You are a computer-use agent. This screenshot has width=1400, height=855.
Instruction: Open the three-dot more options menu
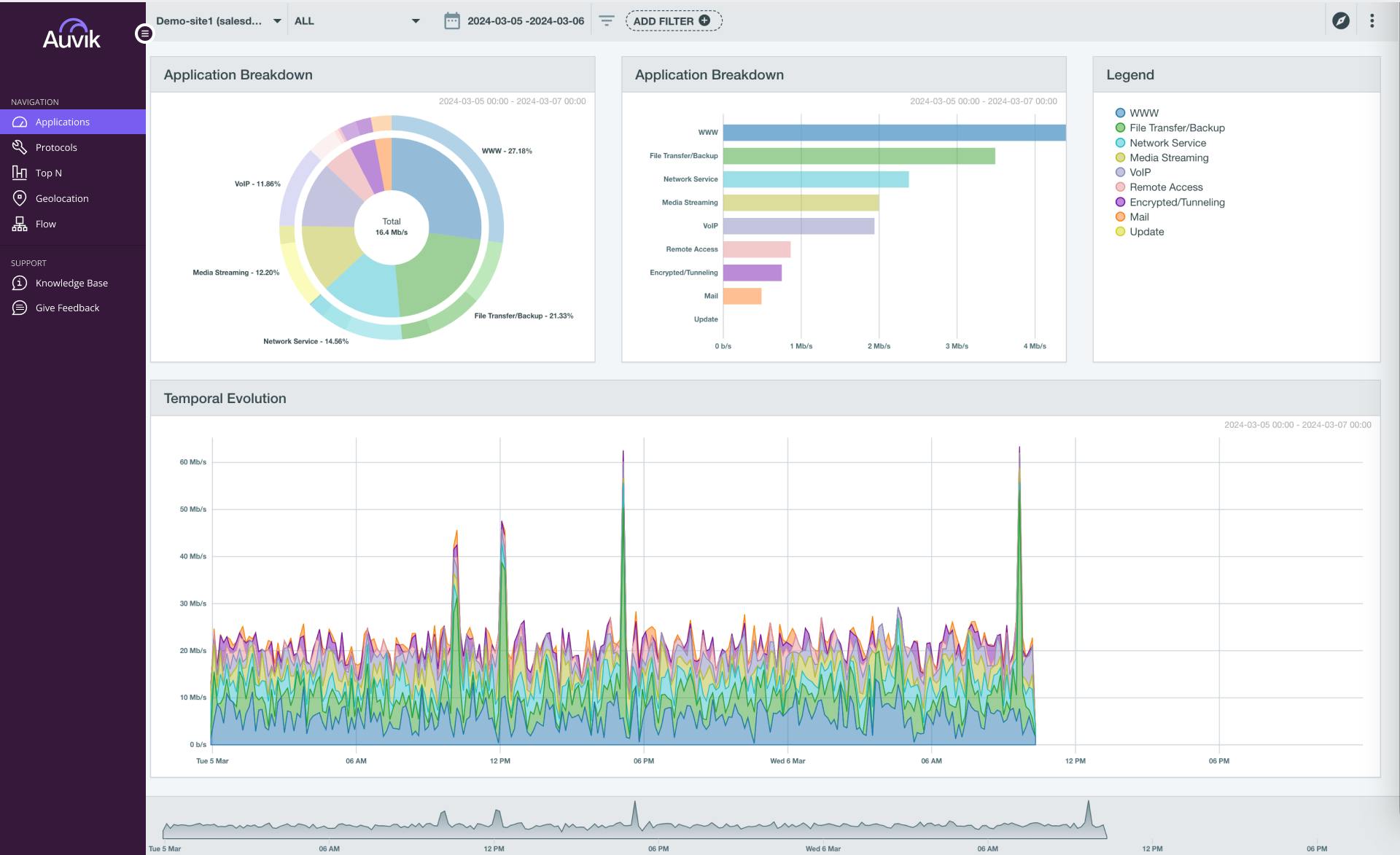click(1372, 21)
